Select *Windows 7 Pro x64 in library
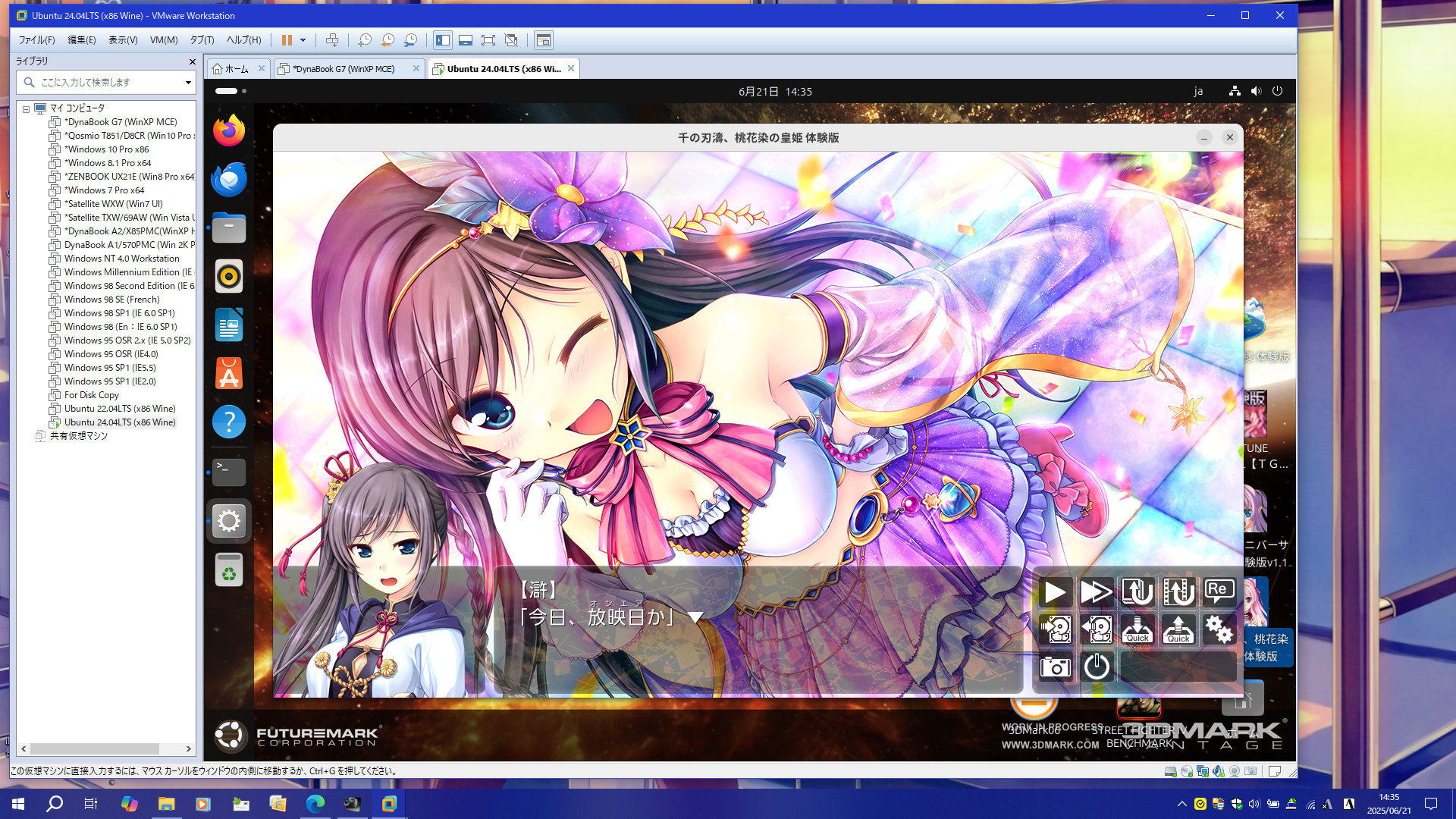The height and width of the screenshot is (819, 1456). (104, 190)
